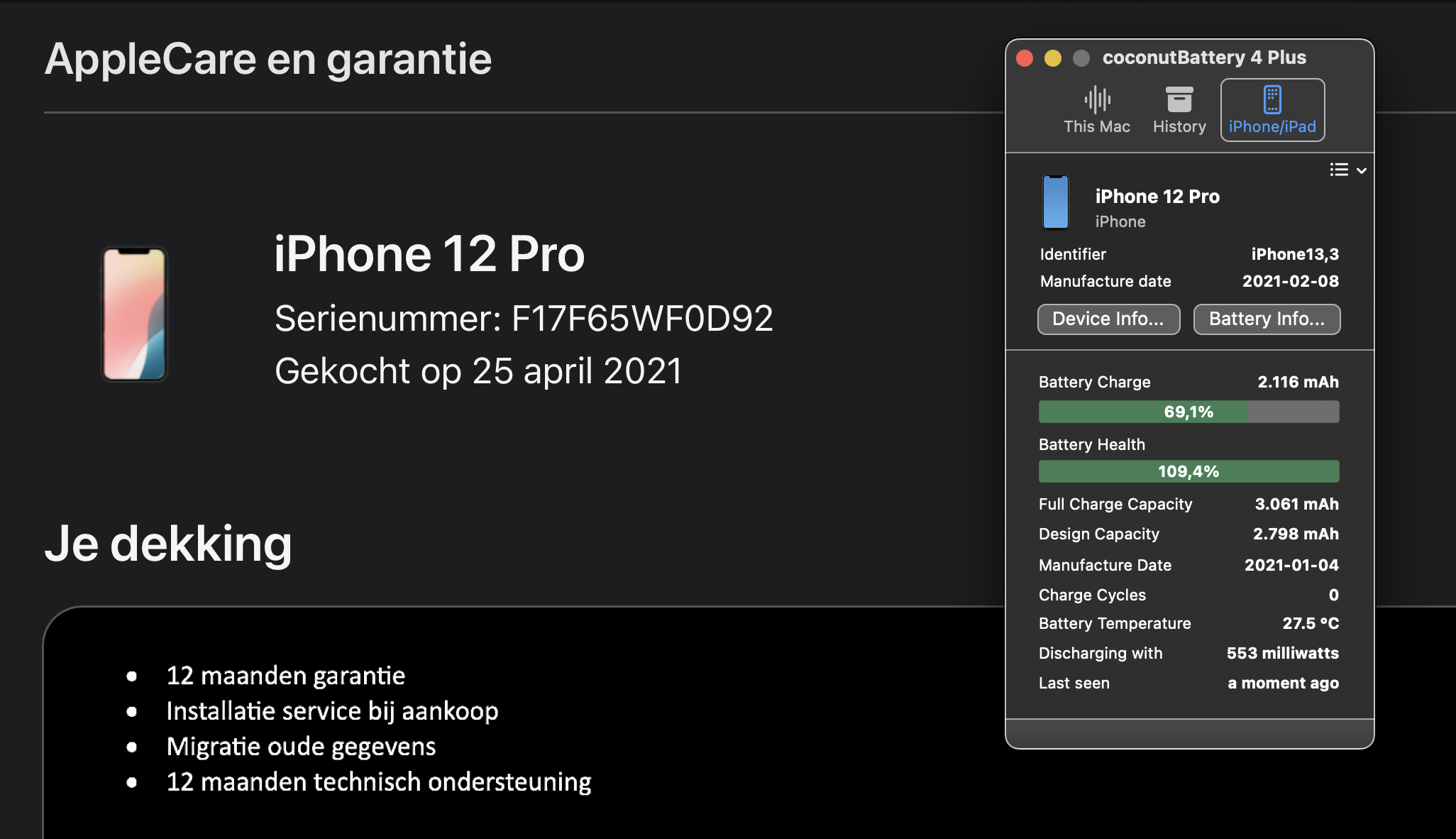The image size is (1456, 839).
Task: Open the History tab
Action: tap(1179, 110)
